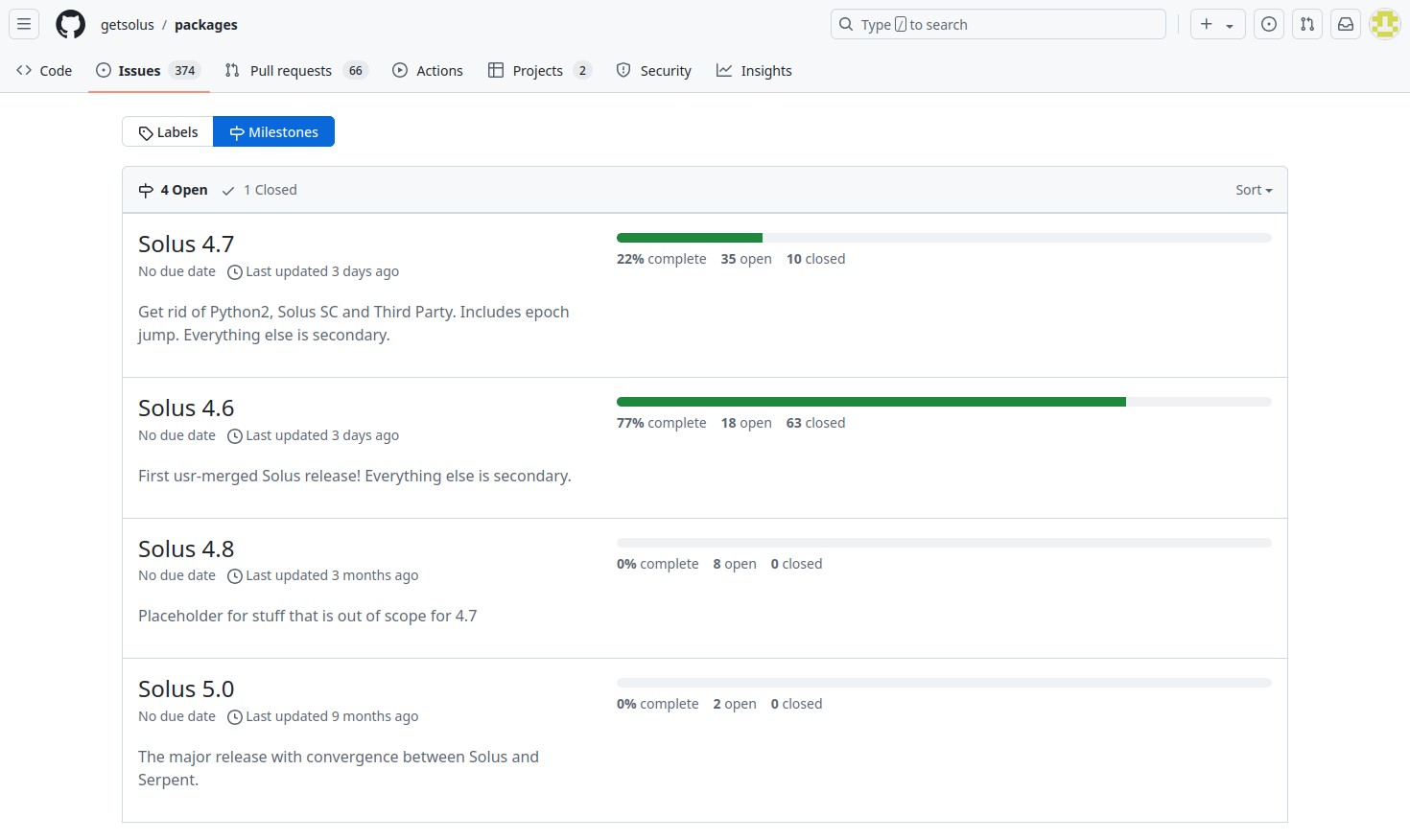Go to GitHub home via Octocat logo
This screenshot has height=840, width=1410.
[x=70, y=24]
